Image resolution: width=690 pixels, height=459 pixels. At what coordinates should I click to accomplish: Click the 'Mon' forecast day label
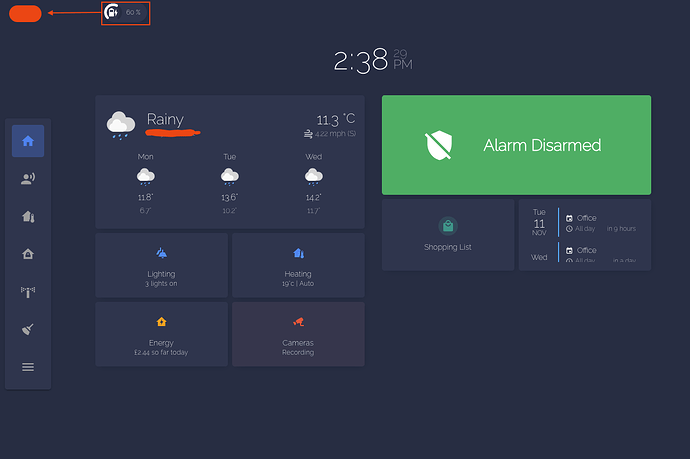click(x=146, y=157)
